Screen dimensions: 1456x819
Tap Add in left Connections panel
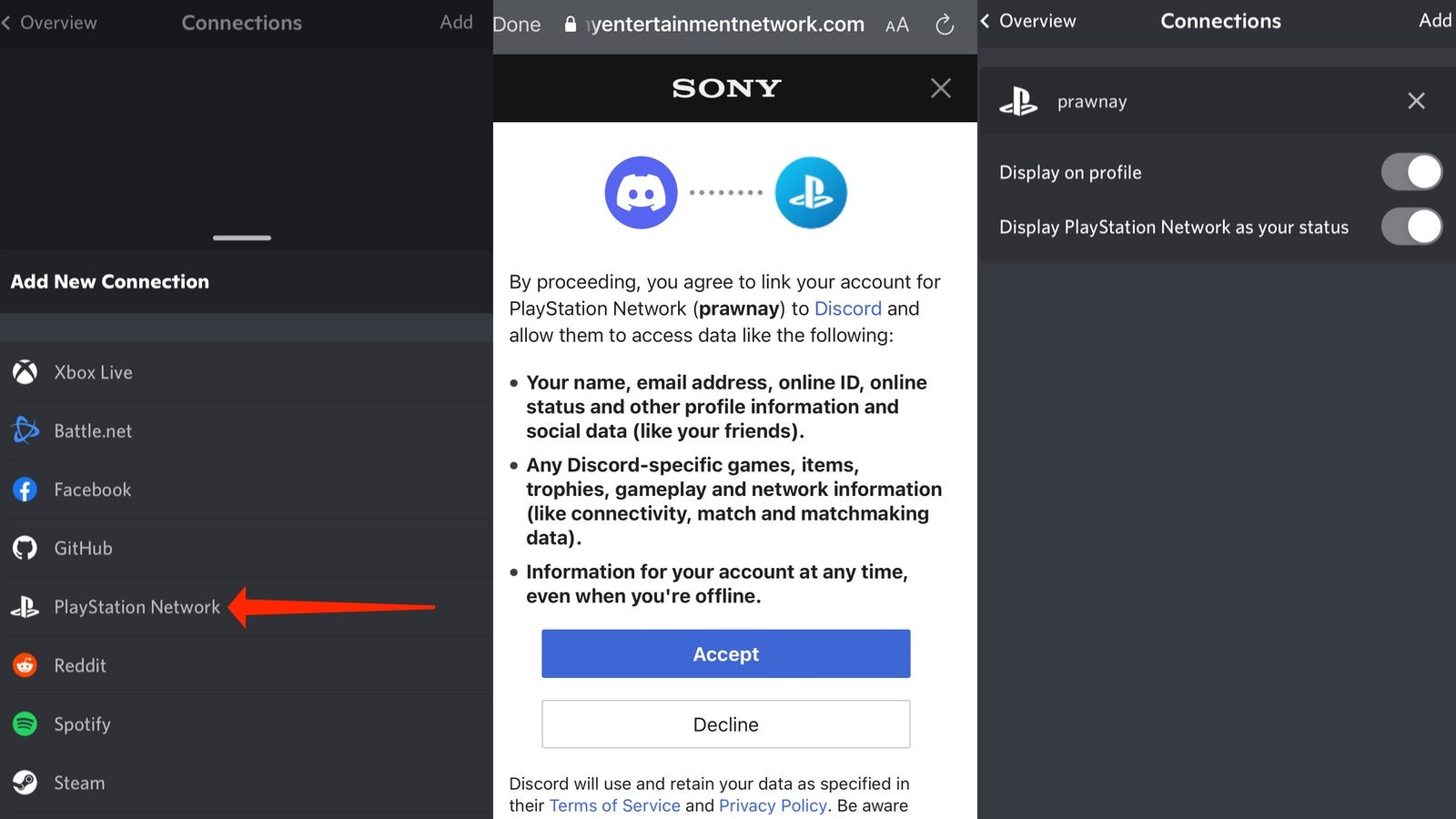(456, 22)
